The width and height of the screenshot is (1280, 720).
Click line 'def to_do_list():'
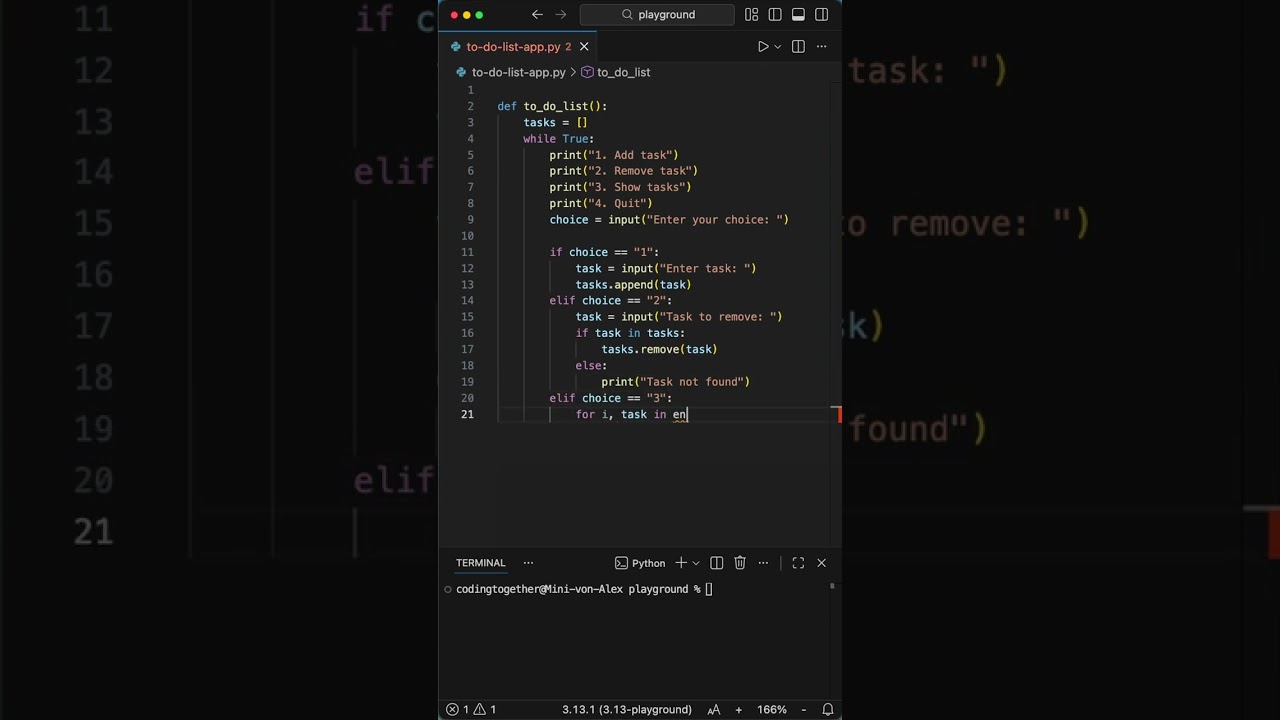(552, 107)
